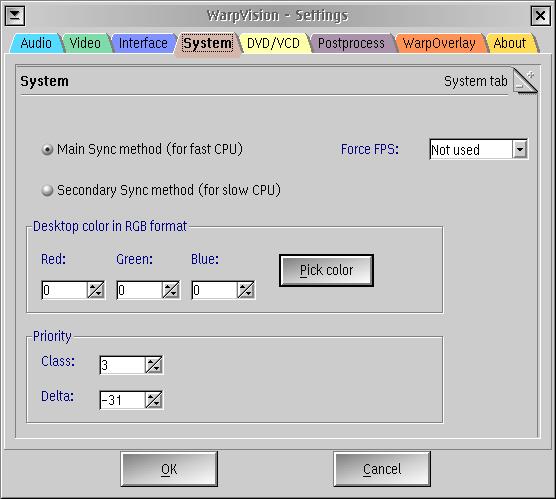
Task: Click the Pick color button
Action: click(x=326, y=270)
